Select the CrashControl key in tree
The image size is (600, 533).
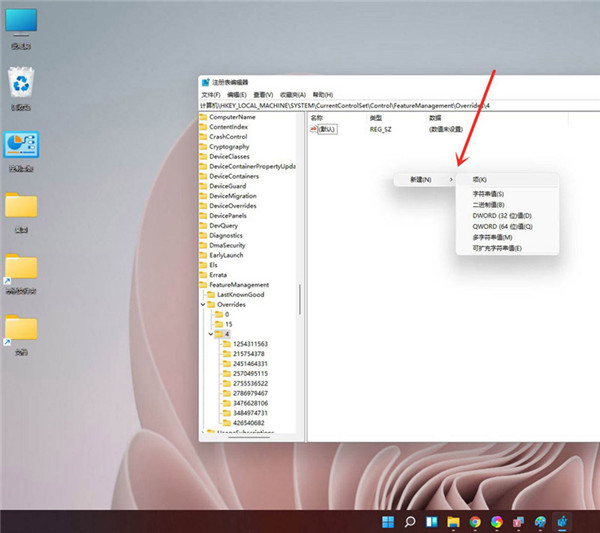pos(228,137)
